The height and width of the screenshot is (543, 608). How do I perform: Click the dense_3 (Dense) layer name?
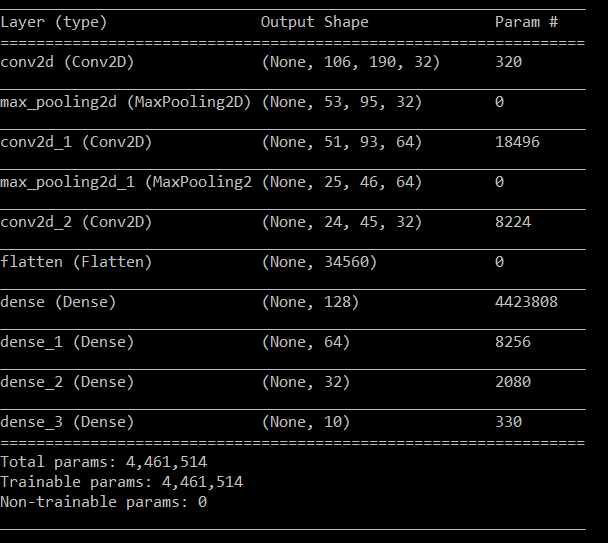coord(67,422)
